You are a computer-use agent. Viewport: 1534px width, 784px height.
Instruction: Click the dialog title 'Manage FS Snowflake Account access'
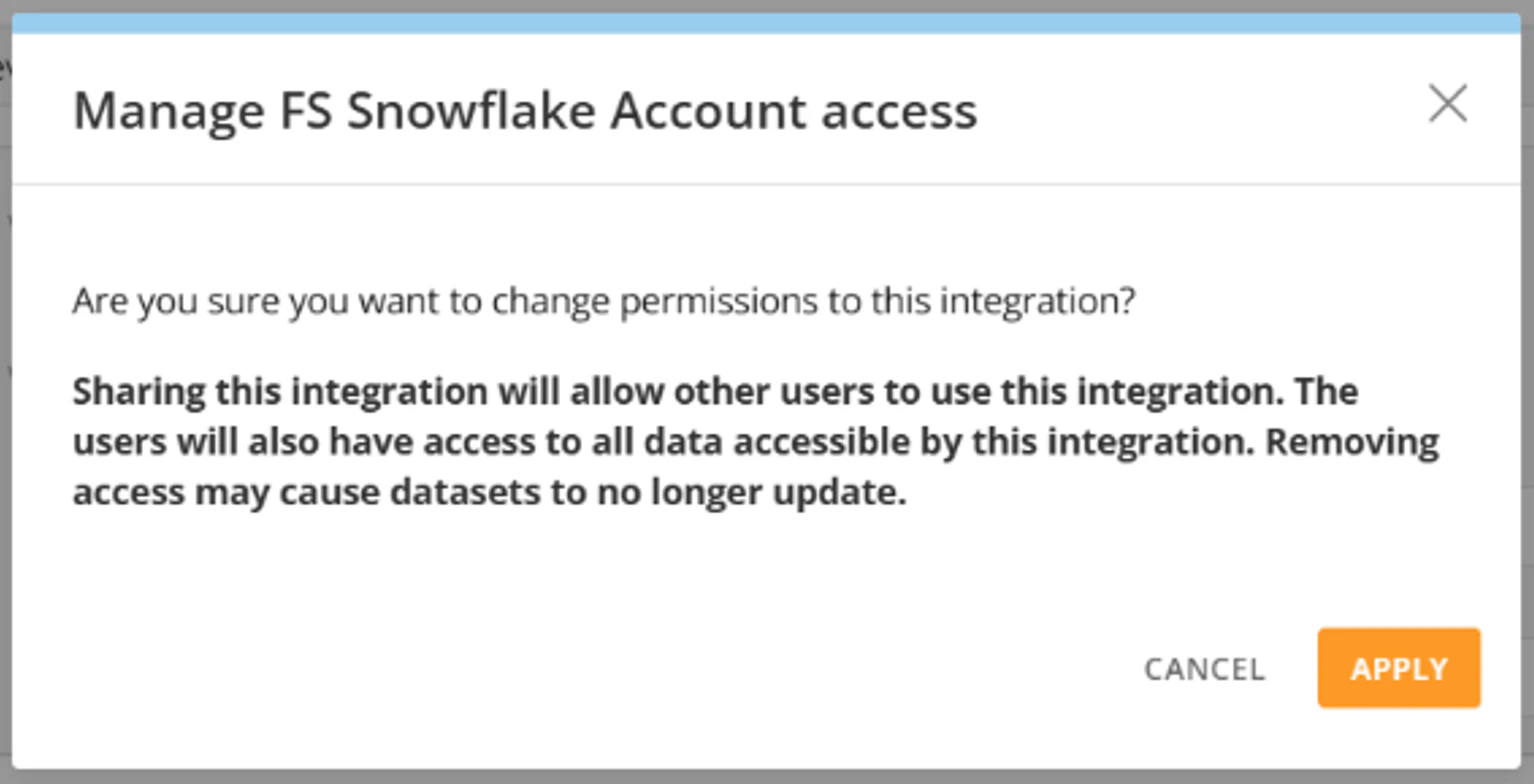pos(525,111)
